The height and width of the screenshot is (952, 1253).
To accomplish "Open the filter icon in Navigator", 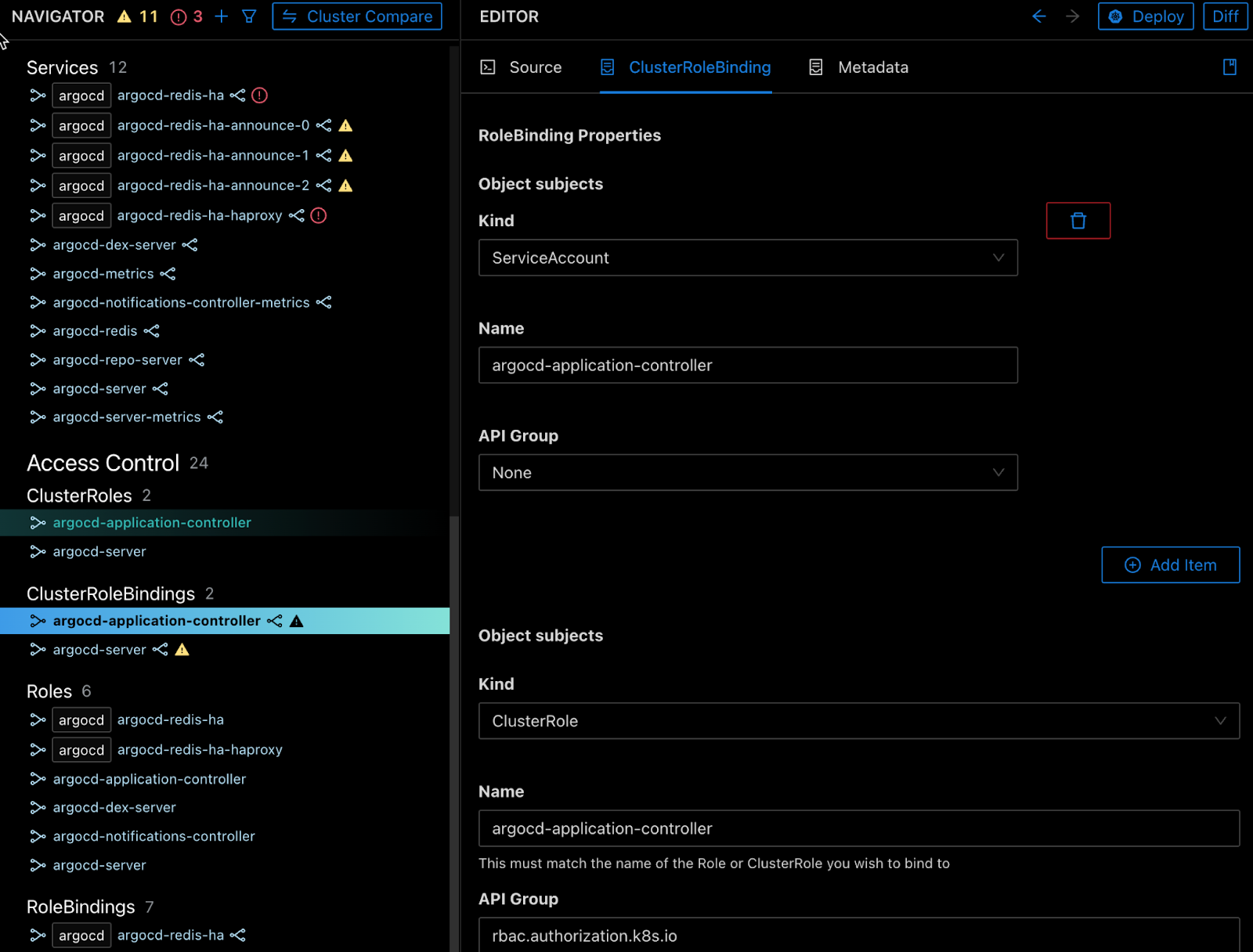I will (249, 16).
